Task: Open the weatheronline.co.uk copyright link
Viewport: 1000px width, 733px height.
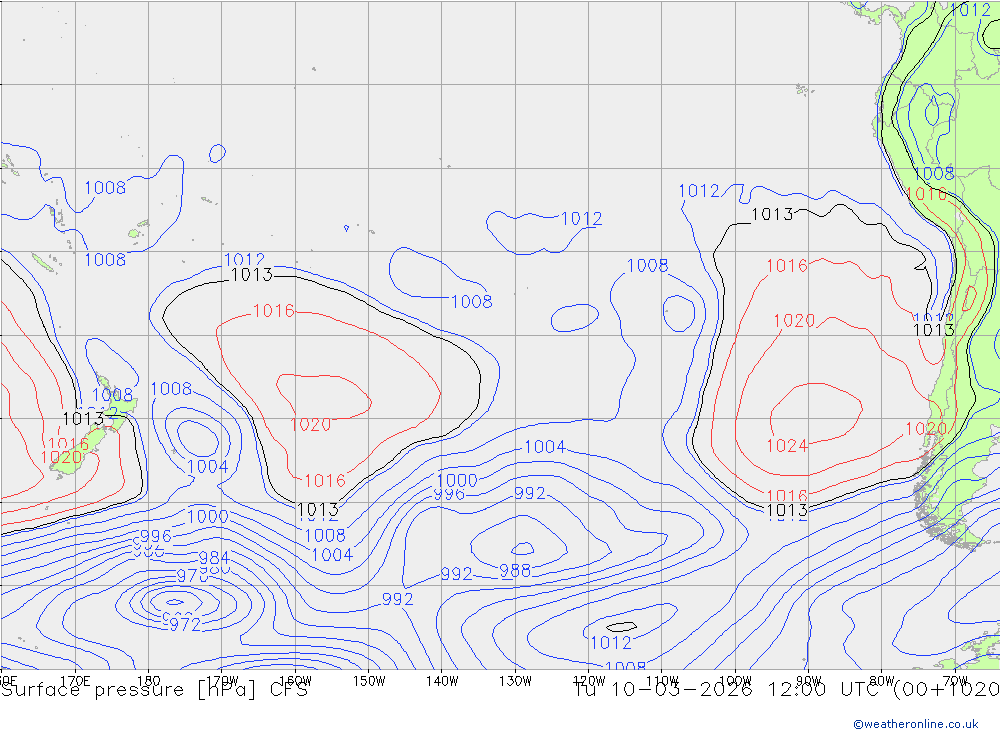Action: pyautogui.click(x=916, y=724)
